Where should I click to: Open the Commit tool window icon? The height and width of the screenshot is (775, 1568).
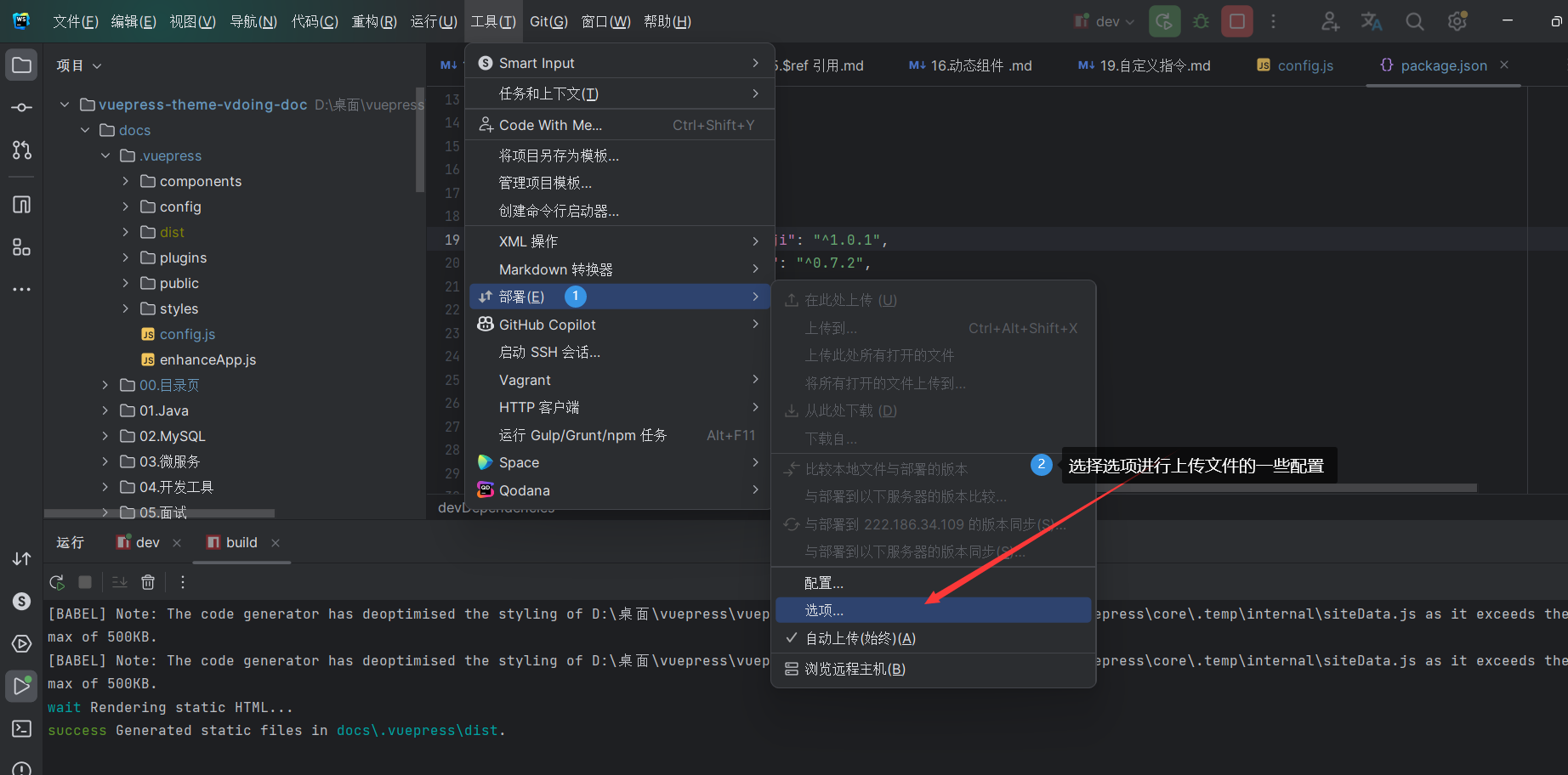tap(22, 108)
